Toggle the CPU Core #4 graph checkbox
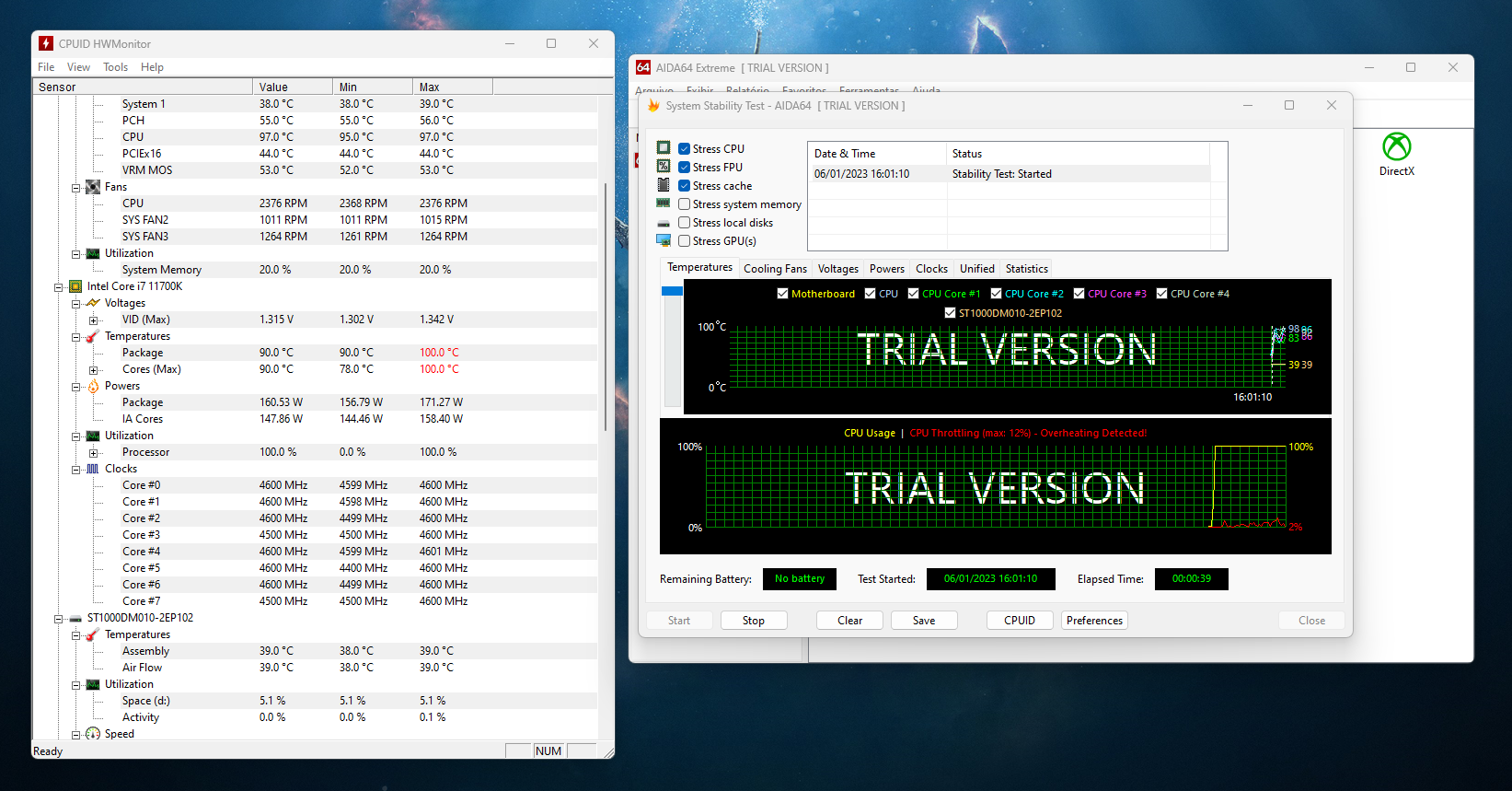This screenshot has height=791, width=1512. [1162, 294]
